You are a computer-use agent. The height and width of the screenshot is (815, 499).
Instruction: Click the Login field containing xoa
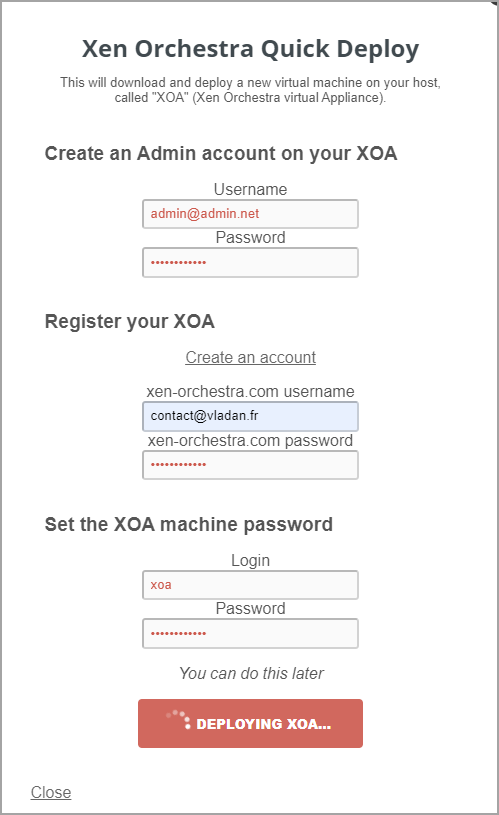250,585
